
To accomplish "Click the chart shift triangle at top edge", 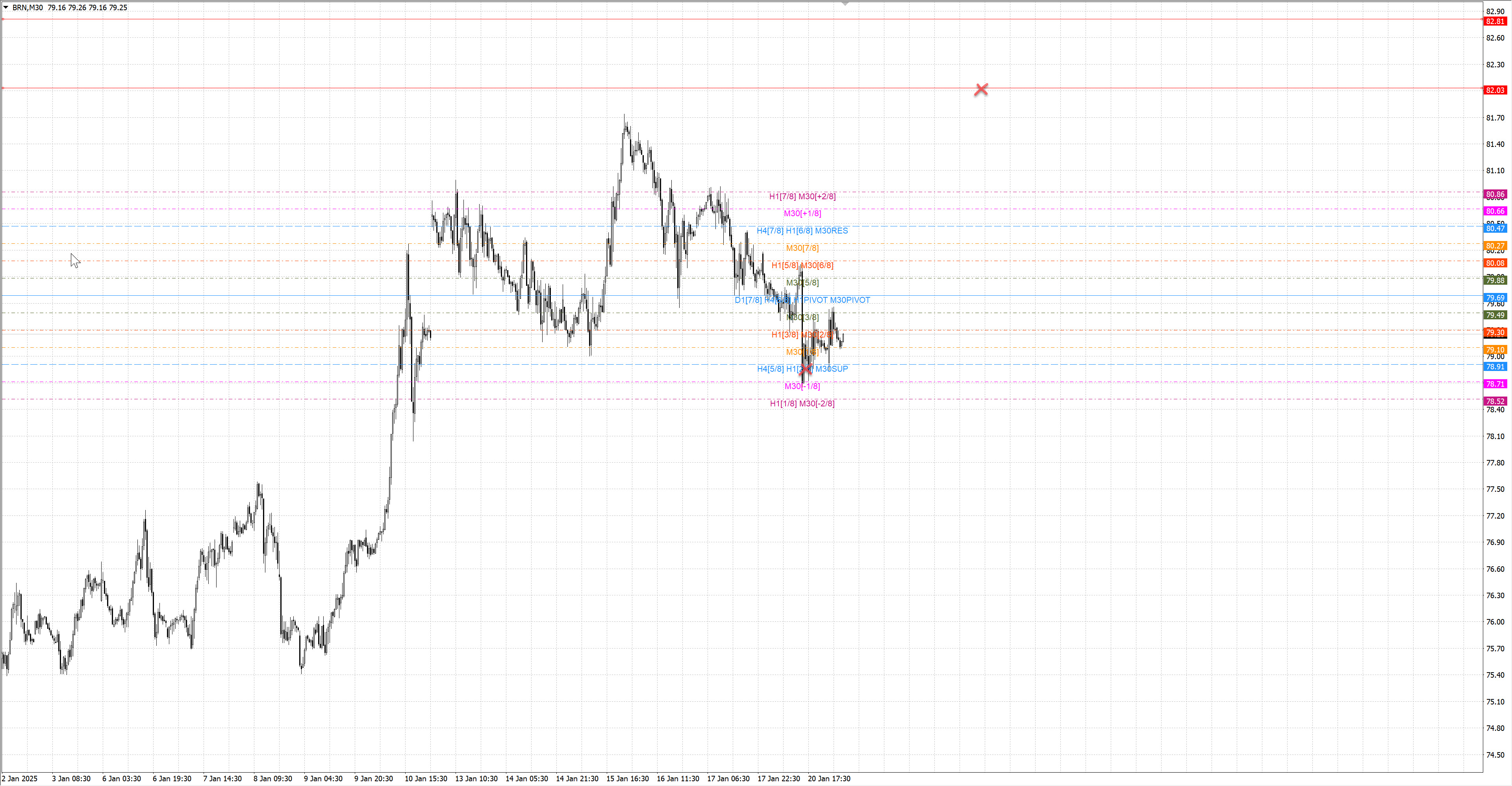I will (845, 4).
